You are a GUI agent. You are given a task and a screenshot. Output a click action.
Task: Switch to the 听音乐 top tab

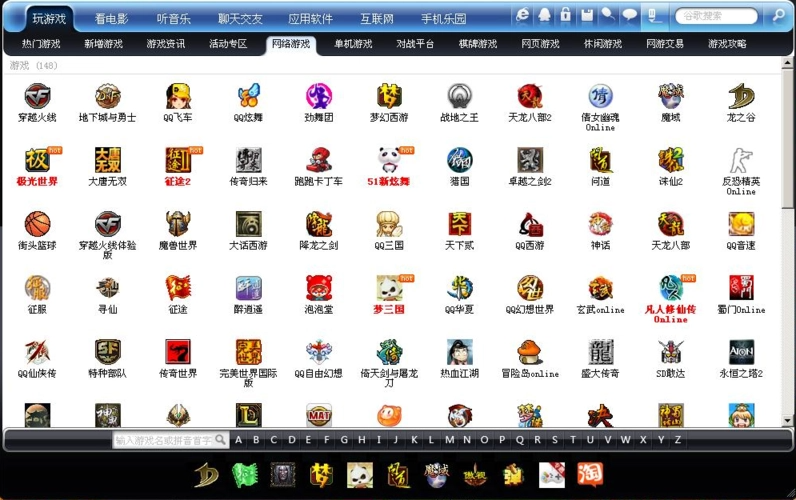174,18
